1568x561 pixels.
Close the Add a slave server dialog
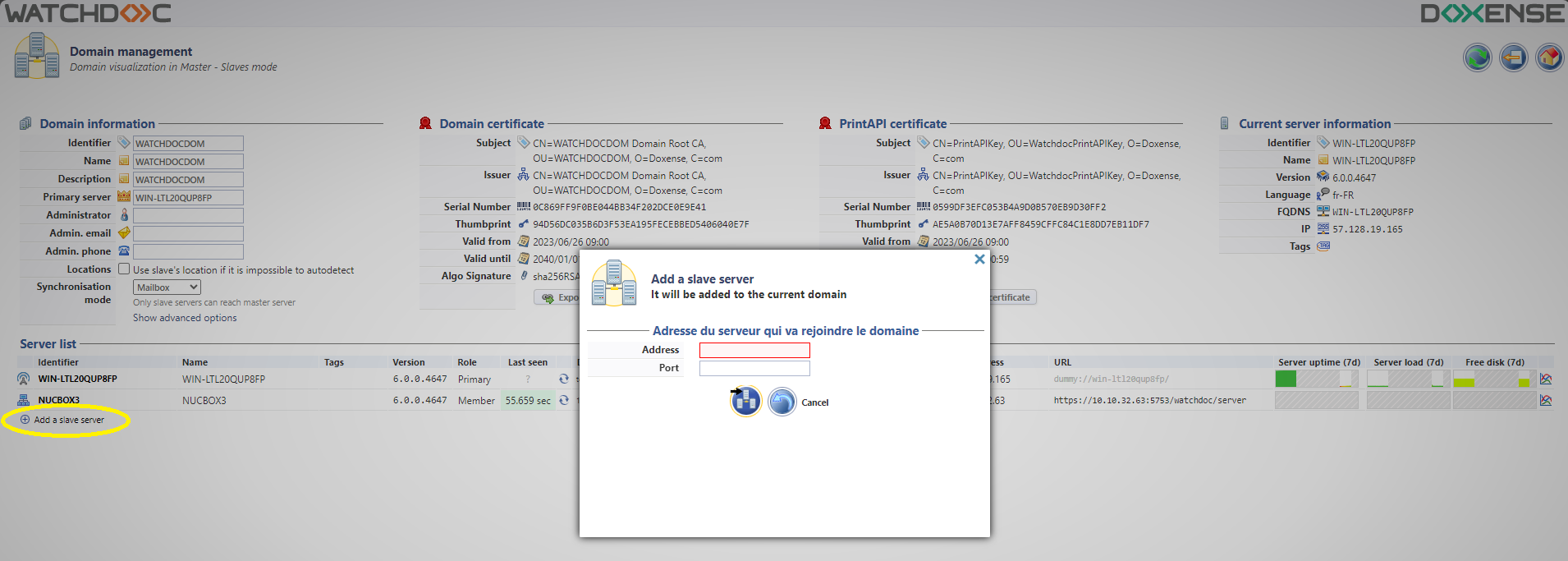[979, 259]
